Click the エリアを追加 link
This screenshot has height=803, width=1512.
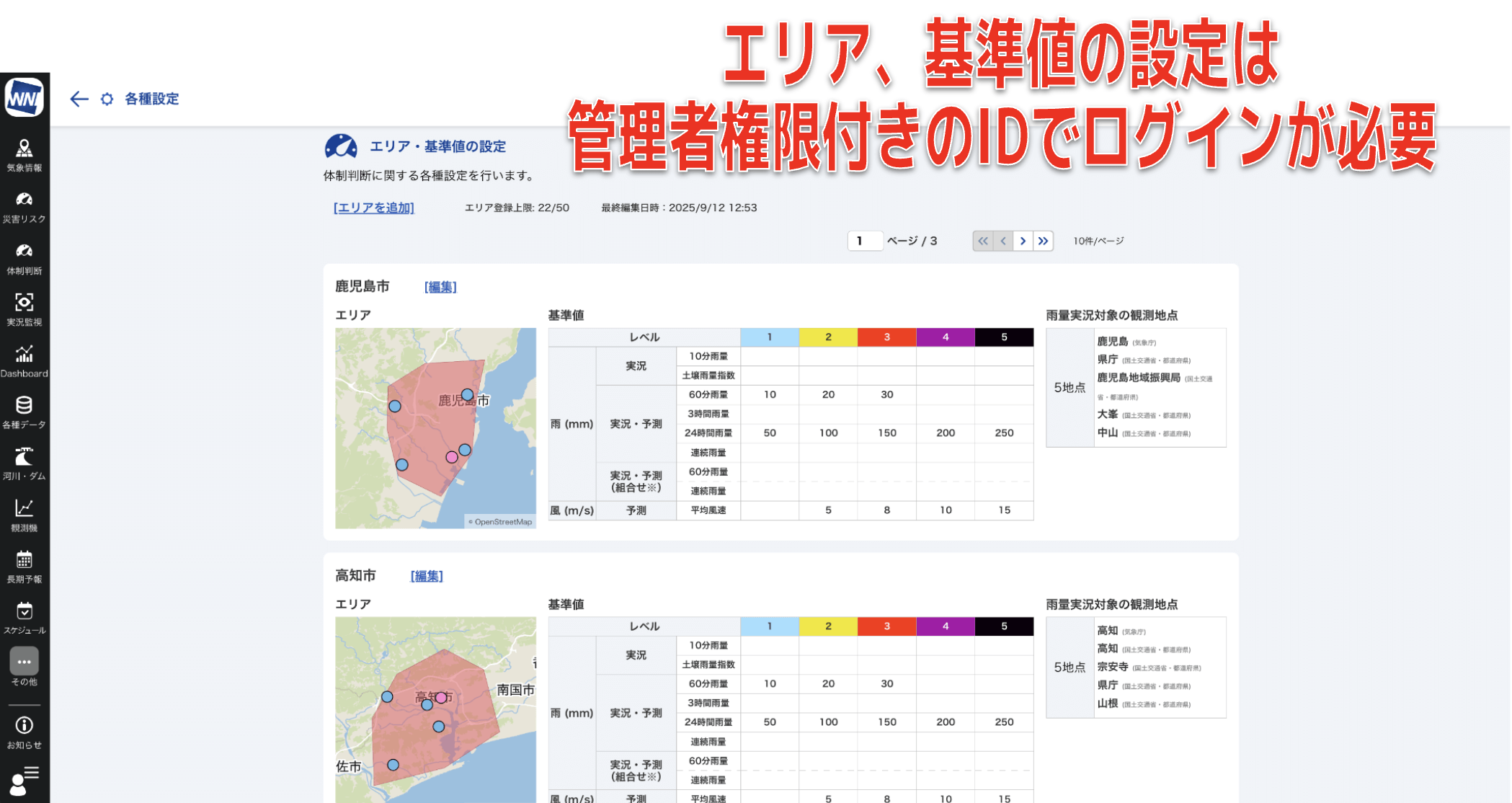(x=373, y=208)
